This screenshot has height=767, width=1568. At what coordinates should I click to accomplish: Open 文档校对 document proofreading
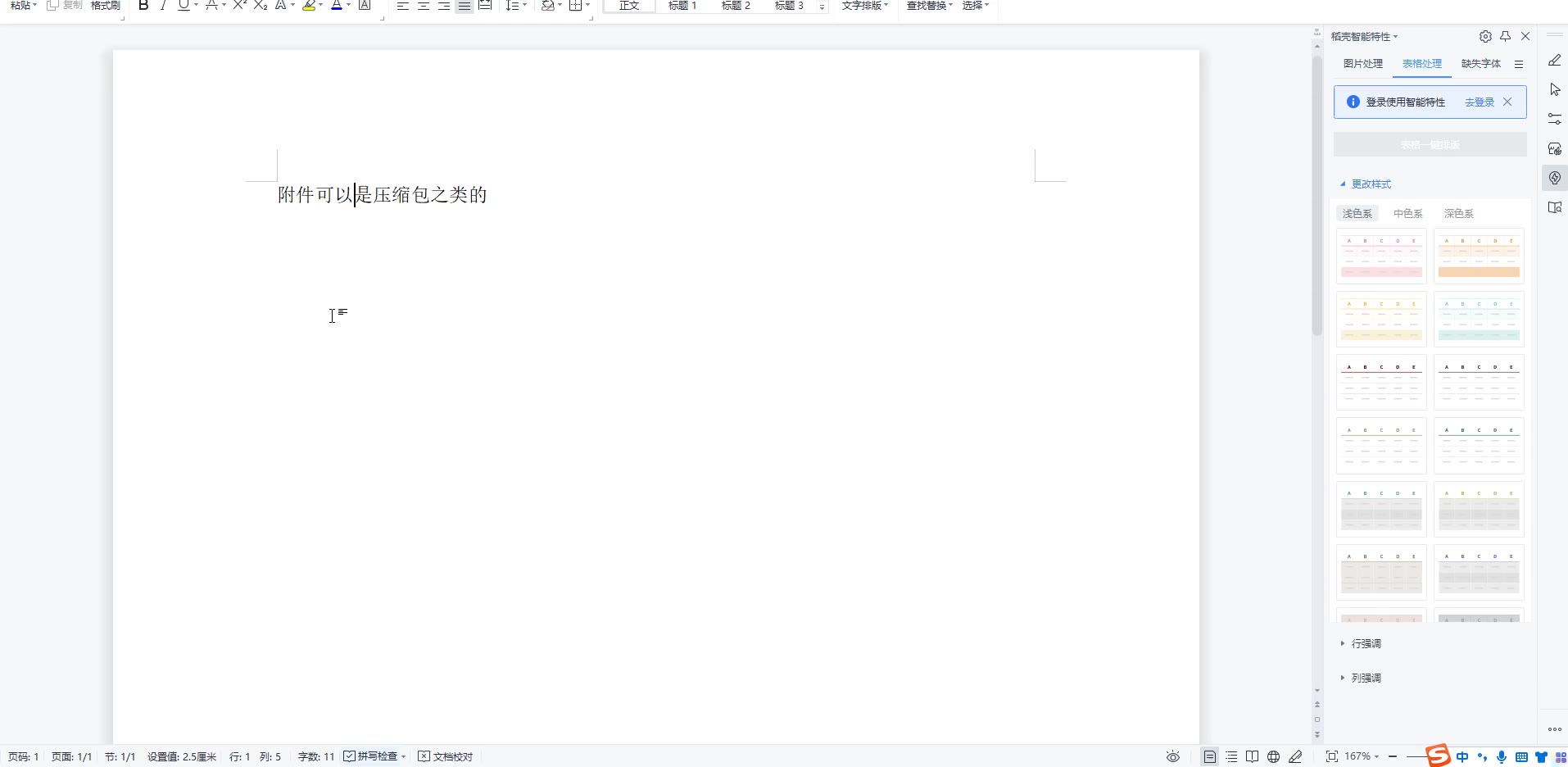pyautogui.click(x=446, y=756)
